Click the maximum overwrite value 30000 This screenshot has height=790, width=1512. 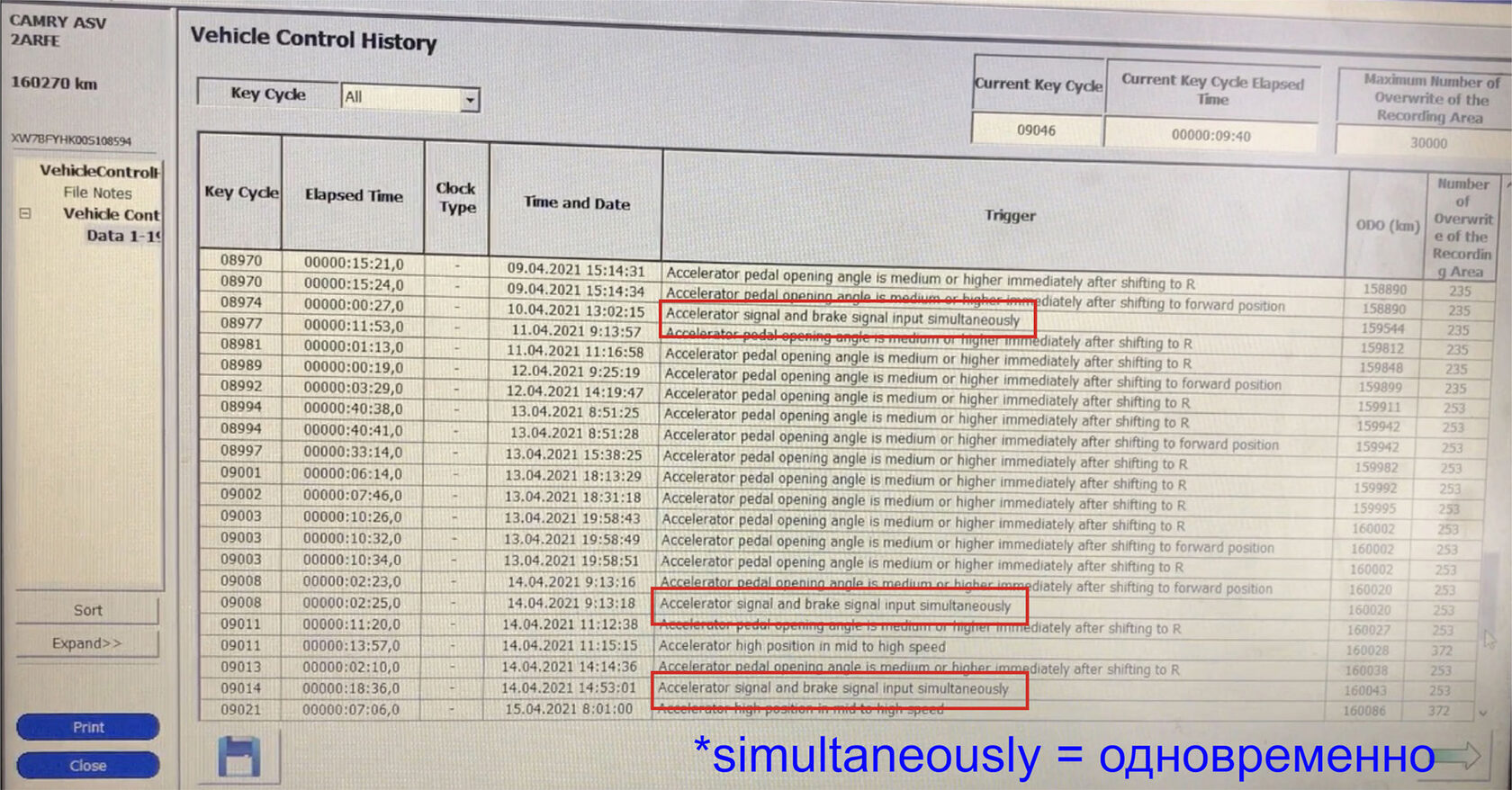click(x=1428, y=143)
